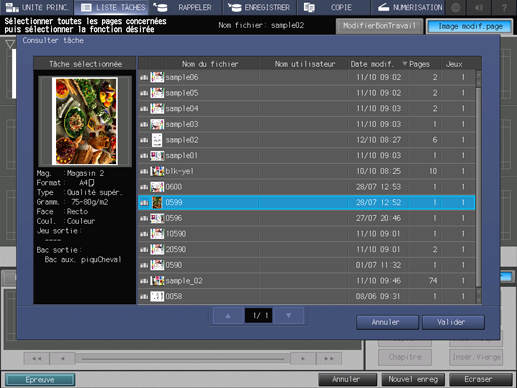
Task: Click job type icon of 0058 row
Action: 144,297
